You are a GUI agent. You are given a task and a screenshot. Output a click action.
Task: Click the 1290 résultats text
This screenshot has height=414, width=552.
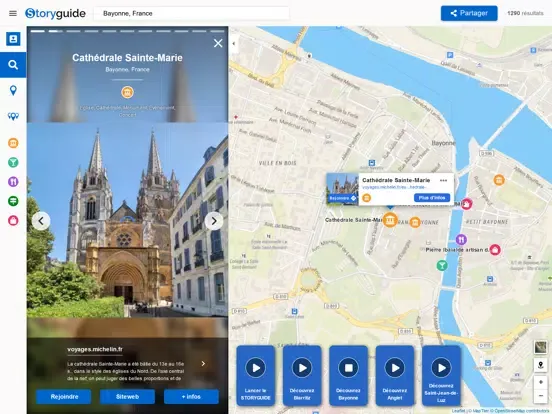[525, 13]
